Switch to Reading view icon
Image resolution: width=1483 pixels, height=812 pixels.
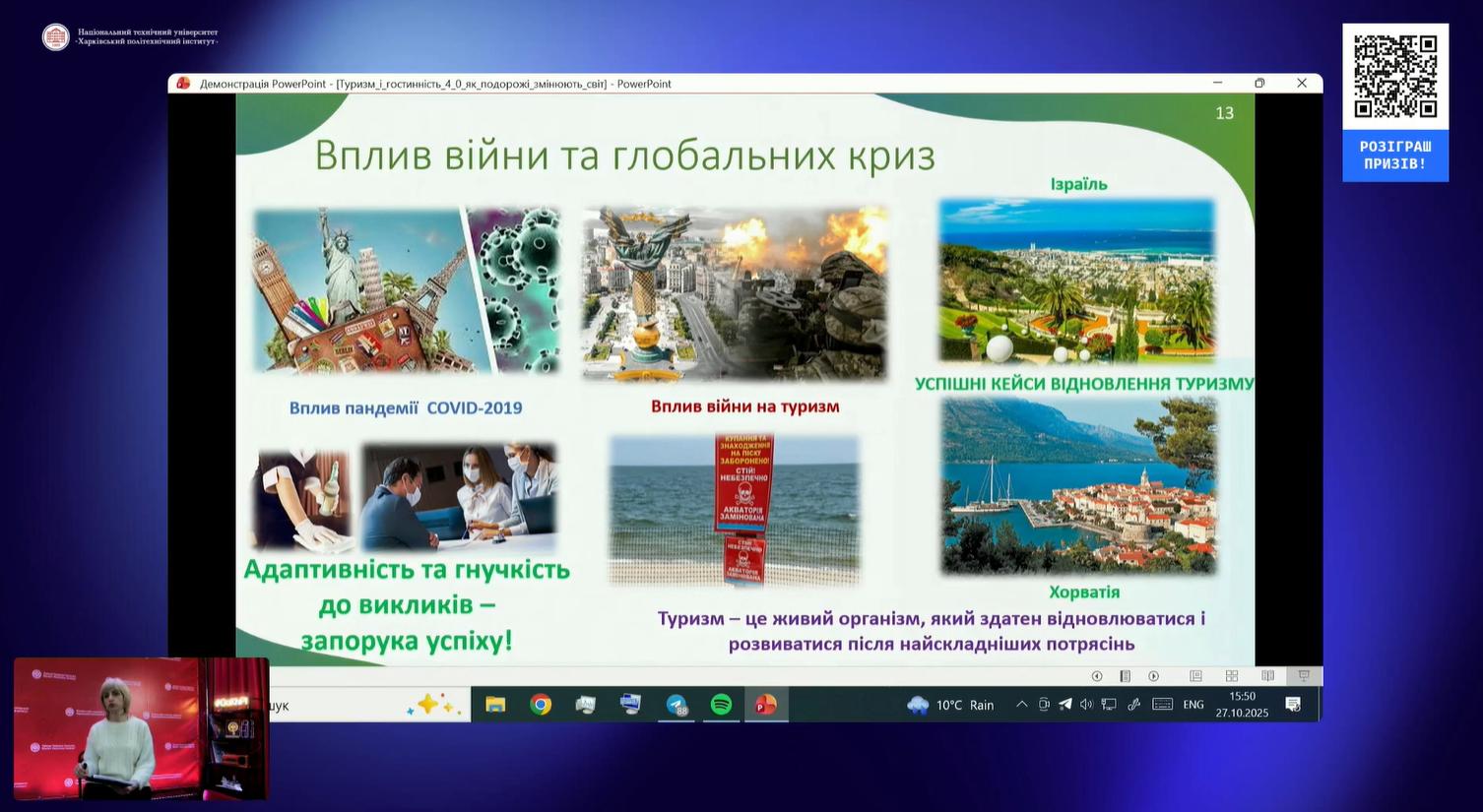(1267, 676)
